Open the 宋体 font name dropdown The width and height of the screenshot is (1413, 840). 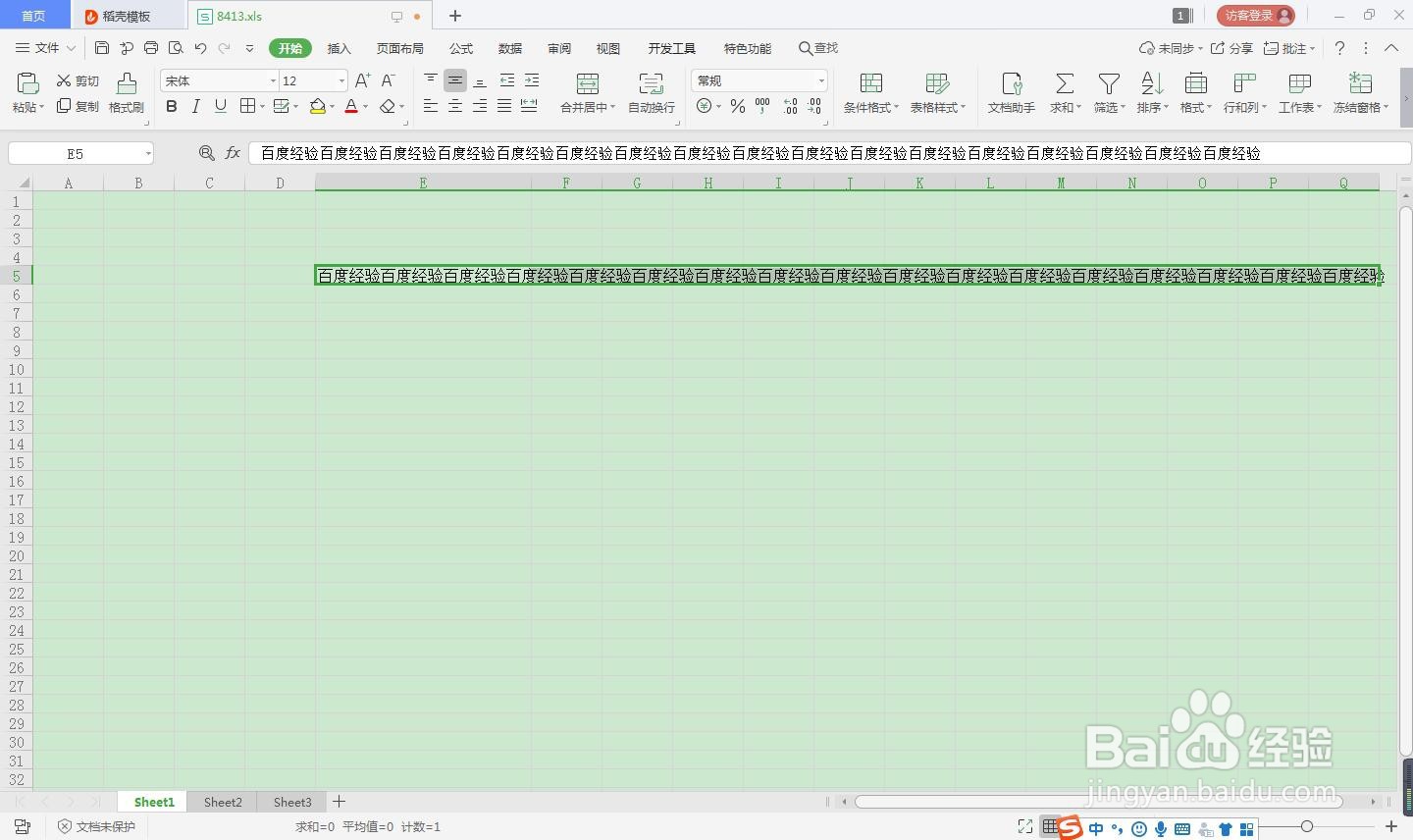click(x=272, y=80)
